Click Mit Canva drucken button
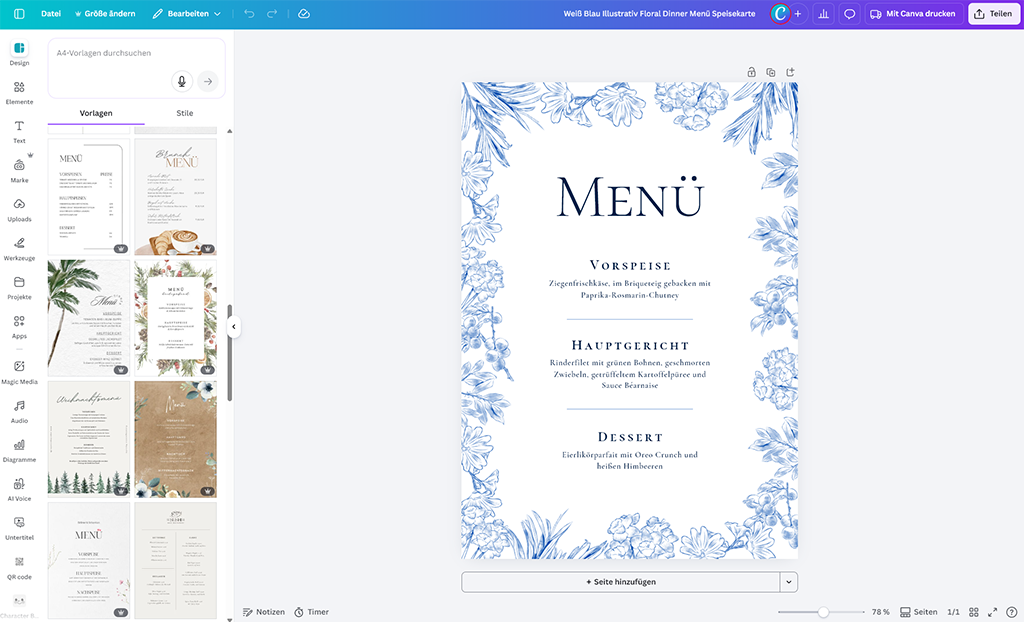1024x622 pixels. pos(913,14)
